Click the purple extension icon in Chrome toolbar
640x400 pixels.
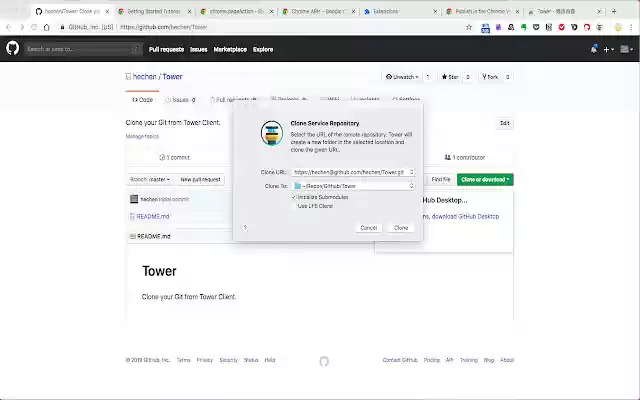tap(498, 27)
